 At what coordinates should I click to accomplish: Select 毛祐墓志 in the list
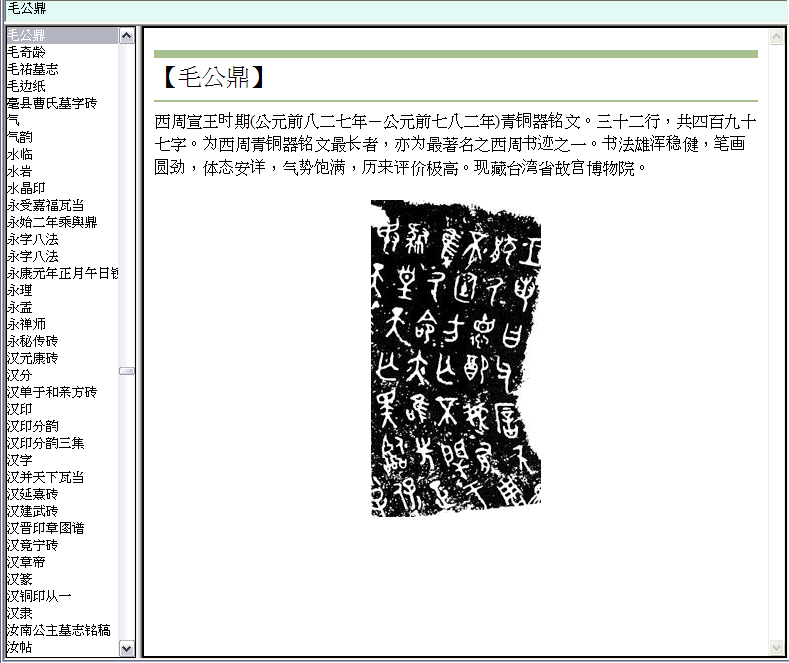click(33, 69)
